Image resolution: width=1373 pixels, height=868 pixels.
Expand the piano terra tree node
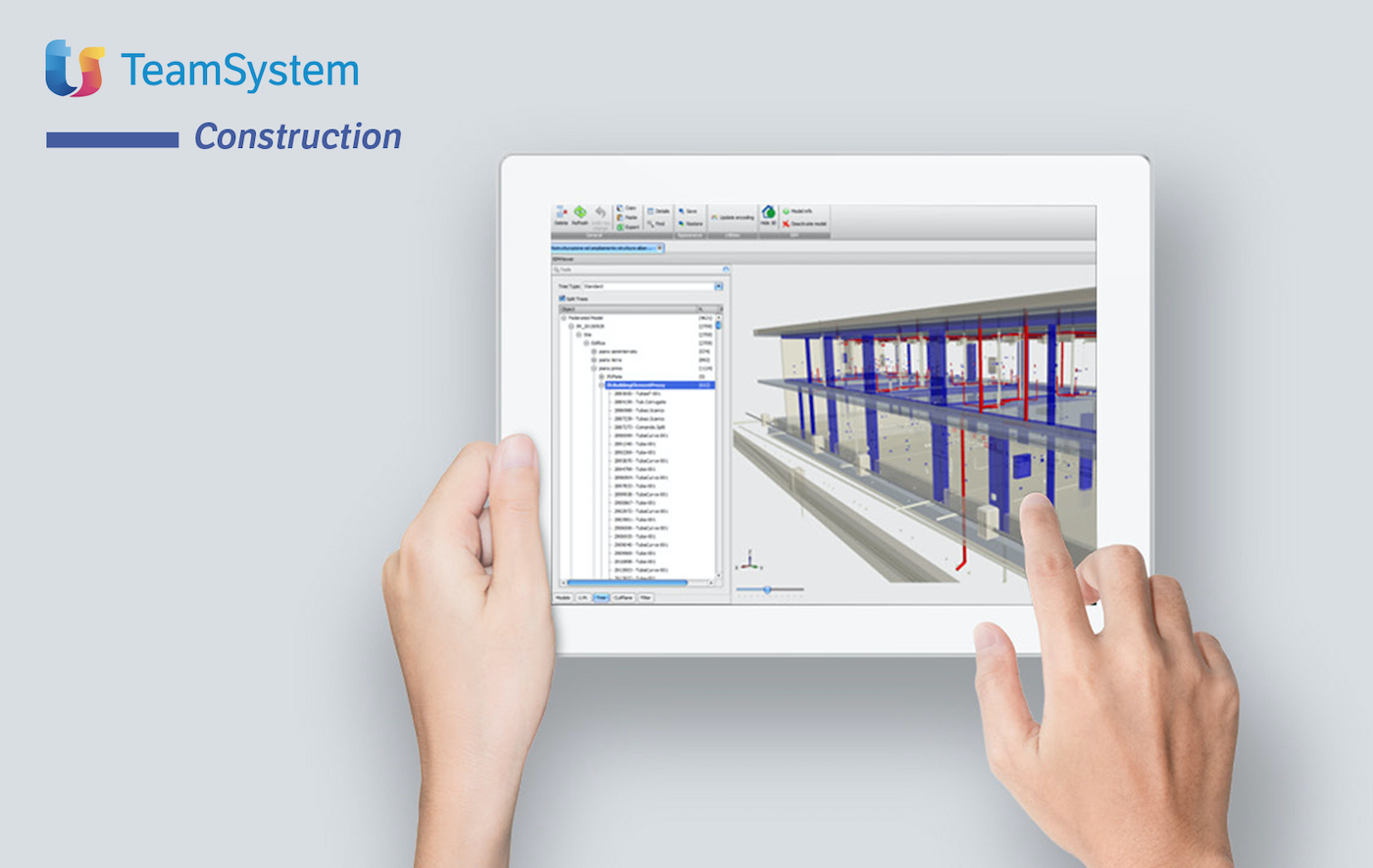point(593,360)
